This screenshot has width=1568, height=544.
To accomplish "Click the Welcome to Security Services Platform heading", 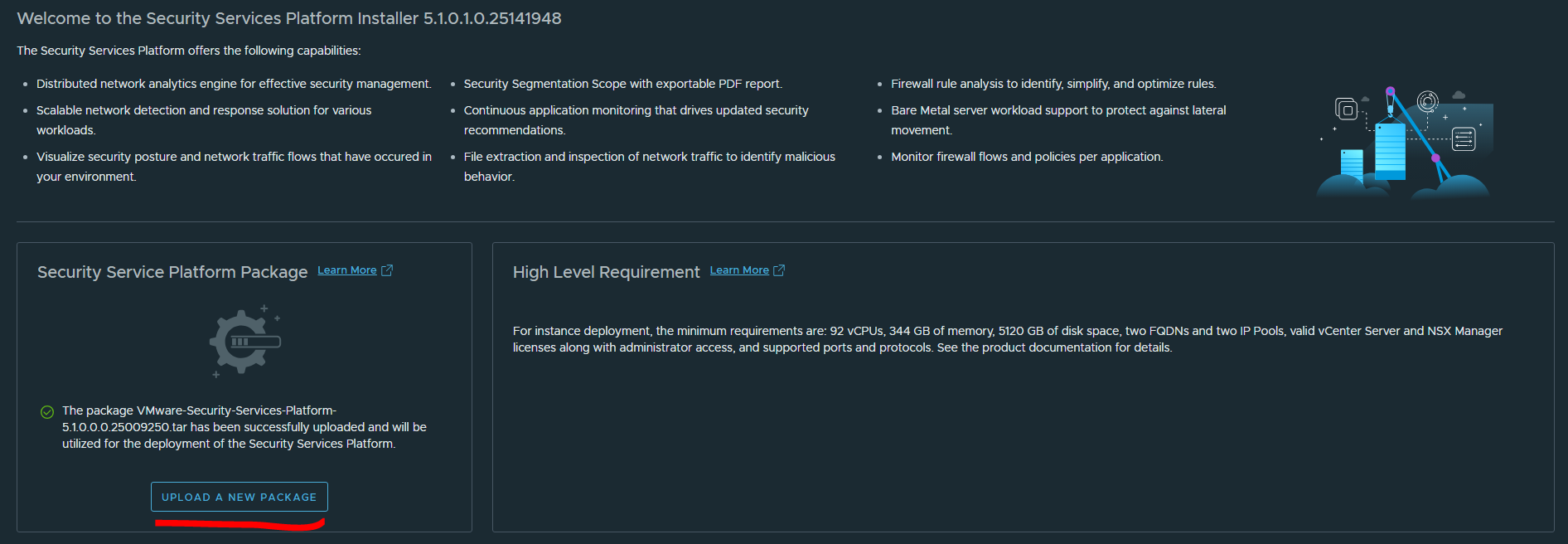I will click(288, 18).
